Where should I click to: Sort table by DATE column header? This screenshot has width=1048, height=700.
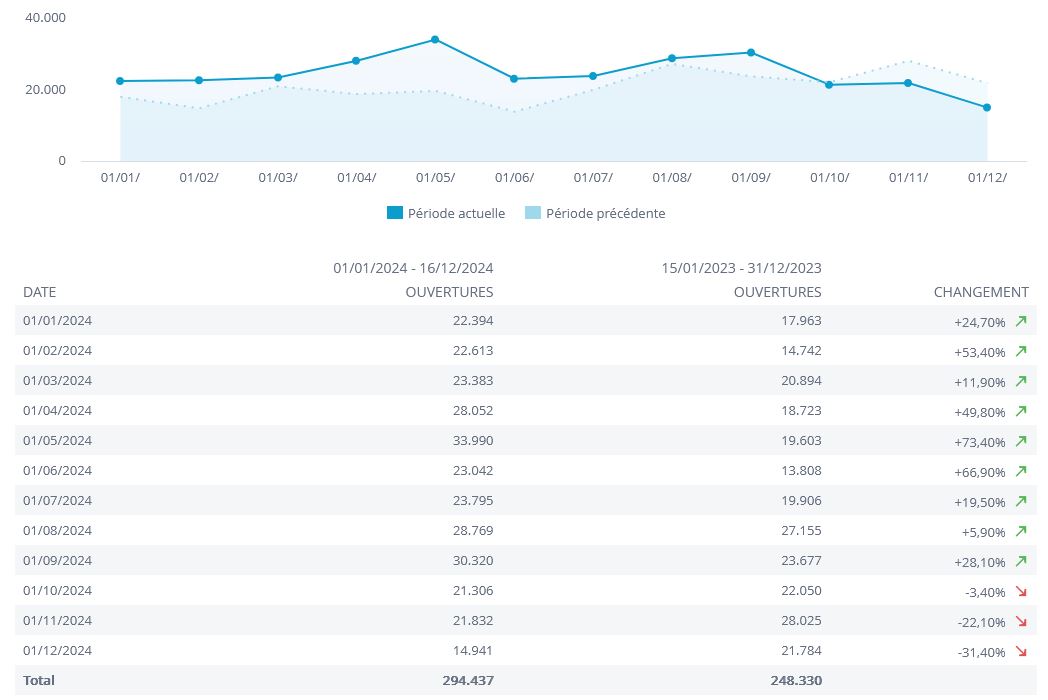coord(40,292)
